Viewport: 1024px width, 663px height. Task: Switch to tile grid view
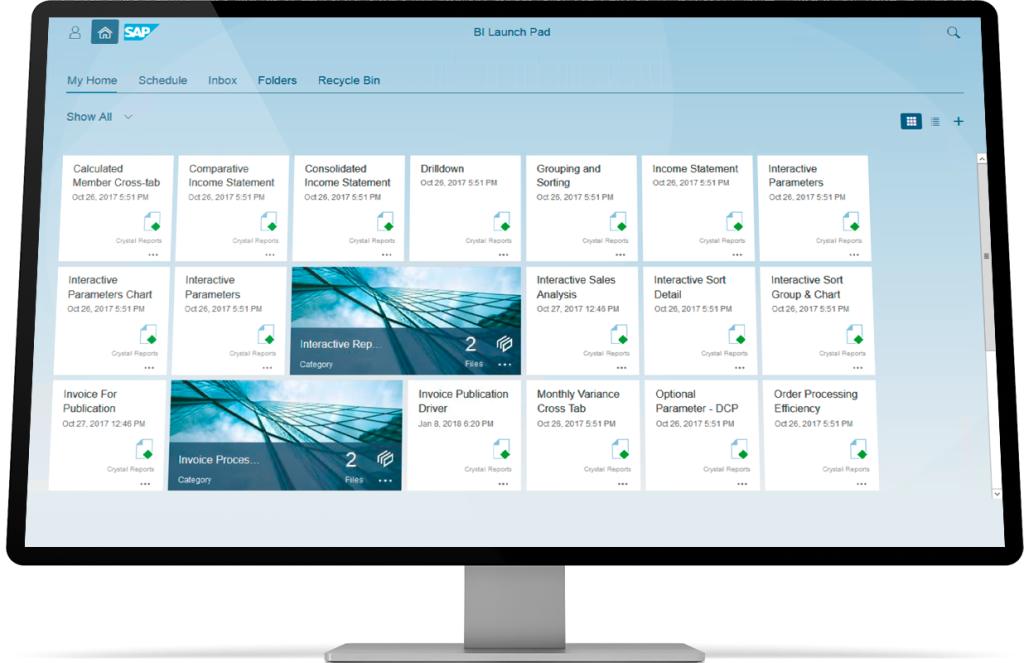click(x=911, y=121)
